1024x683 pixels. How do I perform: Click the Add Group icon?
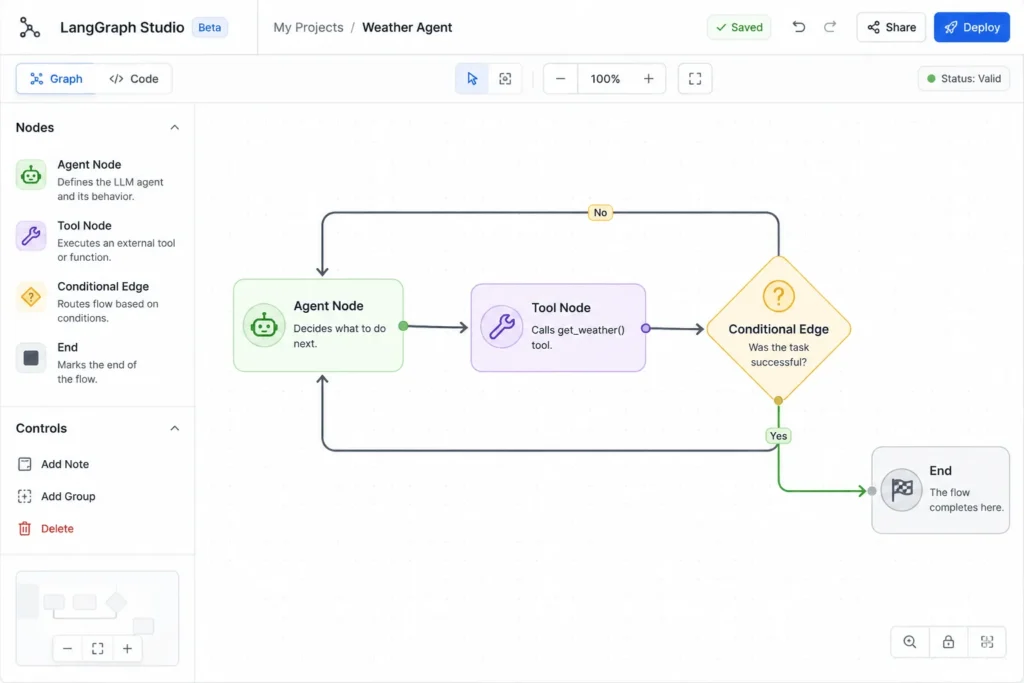click(25, 496)
